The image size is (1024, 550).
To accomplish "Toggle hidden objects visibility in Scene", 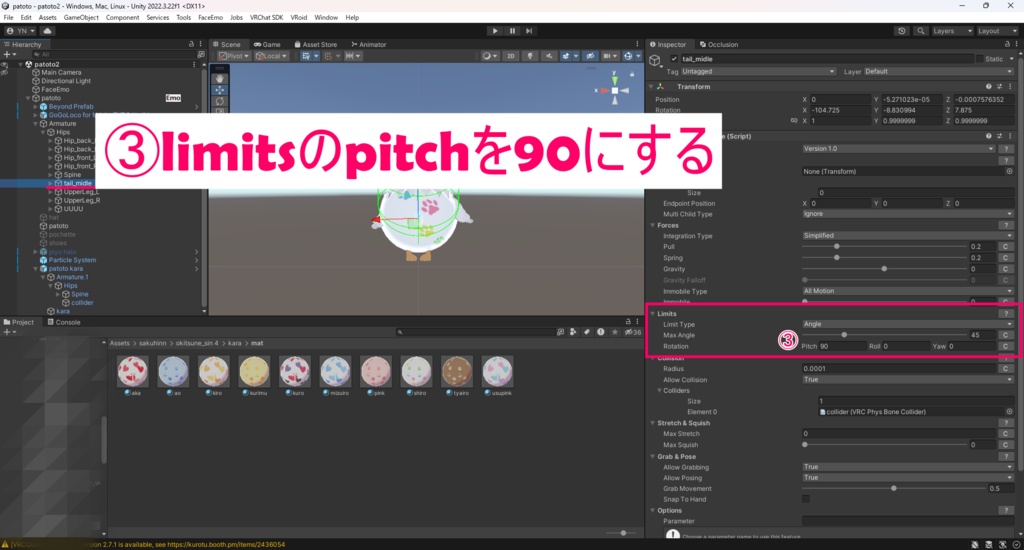I will point(590,56).
